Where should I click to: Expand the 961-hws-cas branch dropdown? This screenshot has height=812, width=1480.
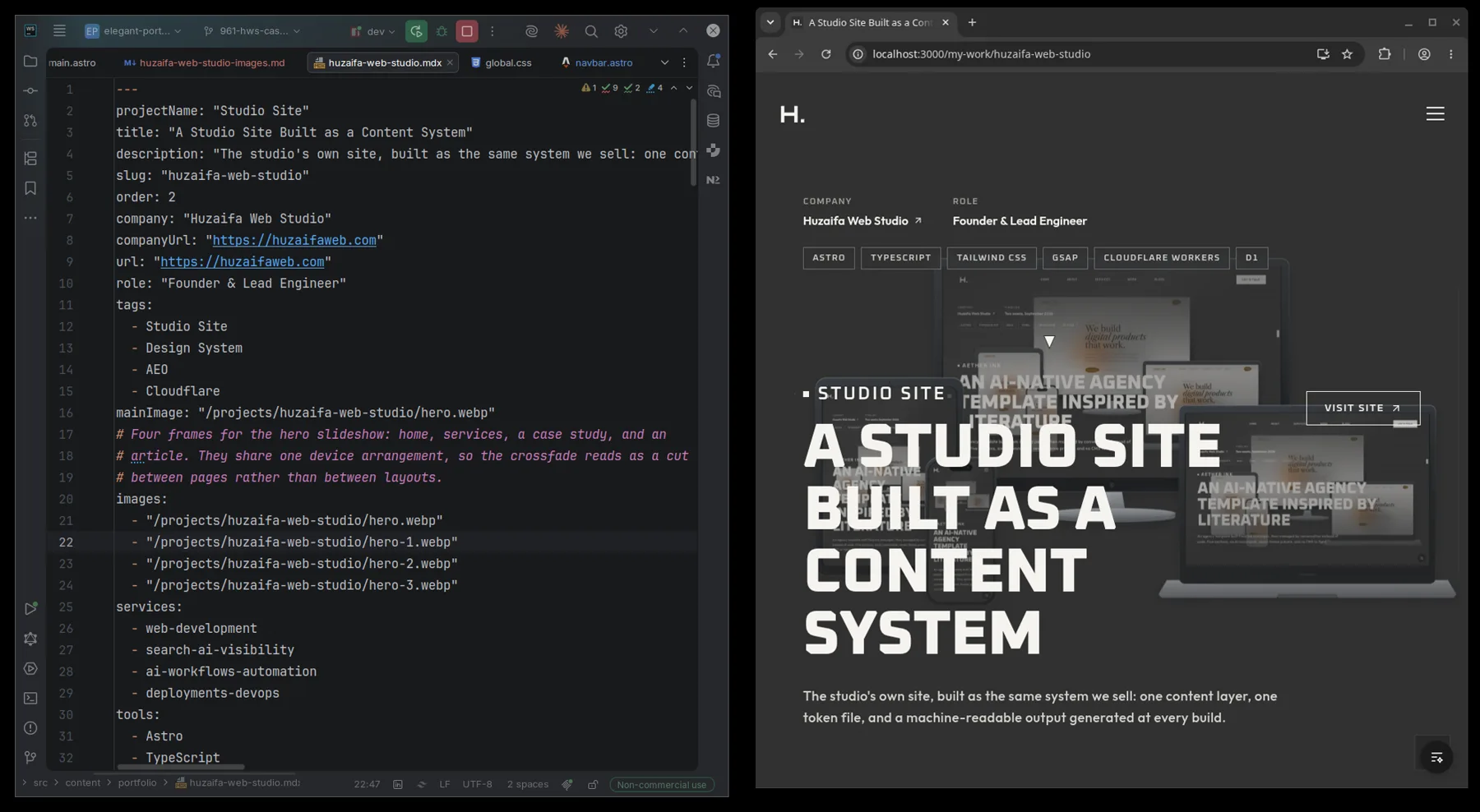click(x=252, y=31)
